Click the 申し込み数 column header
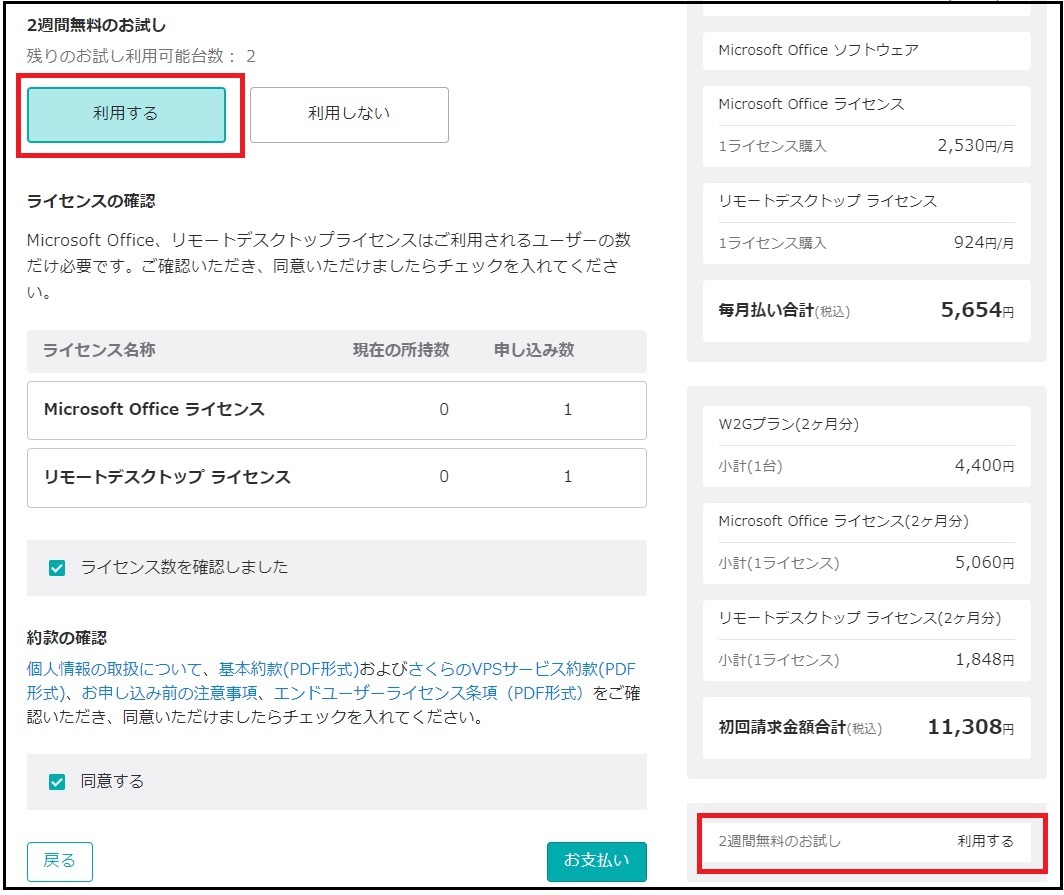 pos(534,350)
